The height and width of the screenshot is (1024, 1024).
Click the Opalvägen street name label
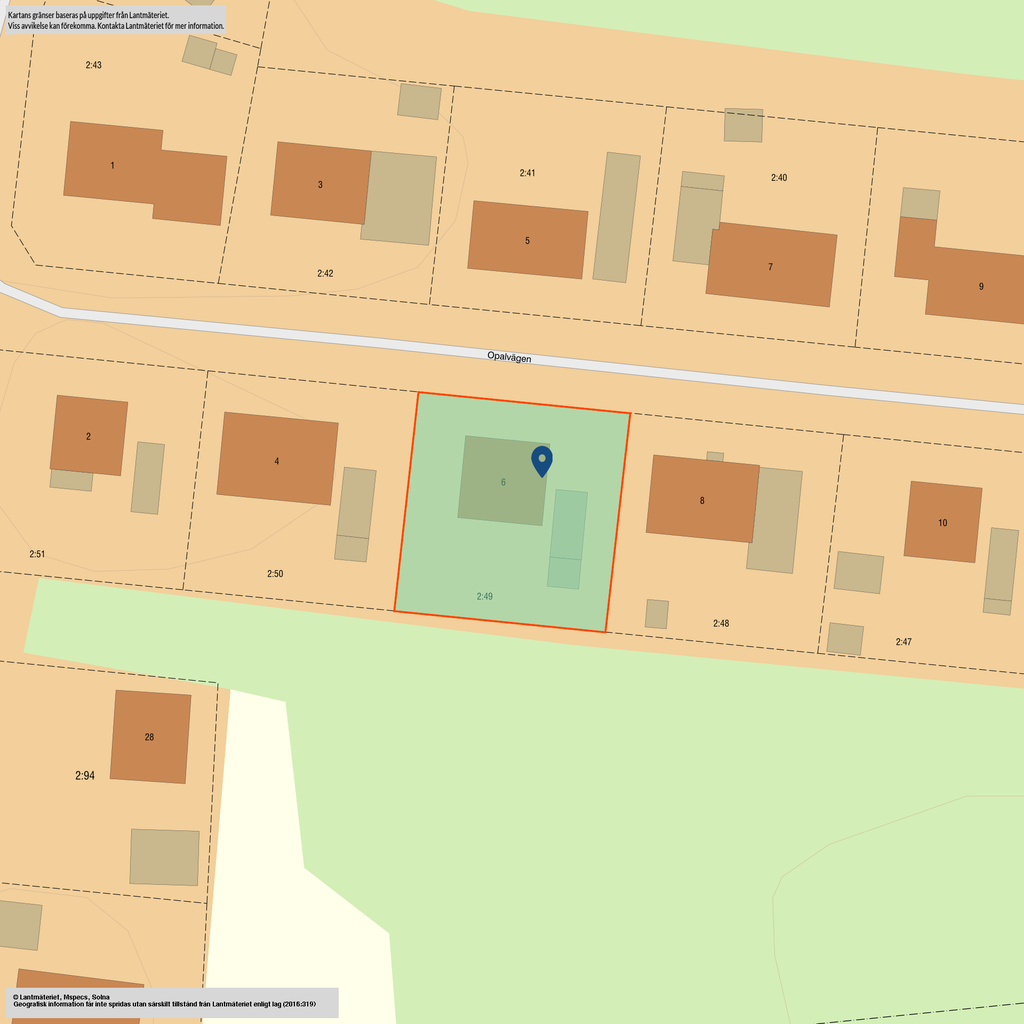click(509, 356)
